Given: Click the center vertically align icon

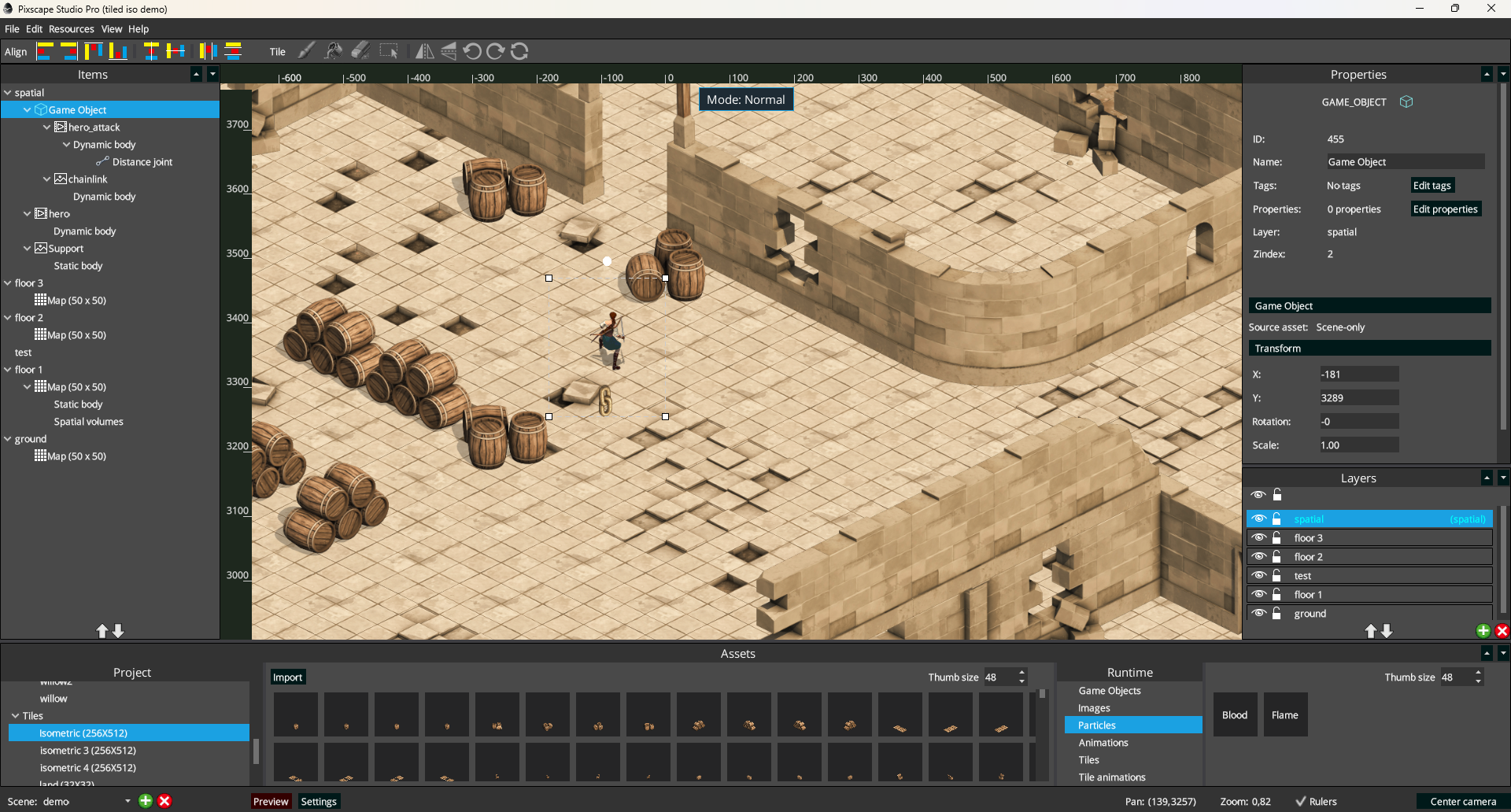Looking at the screenshot, I should click(175, 51).
